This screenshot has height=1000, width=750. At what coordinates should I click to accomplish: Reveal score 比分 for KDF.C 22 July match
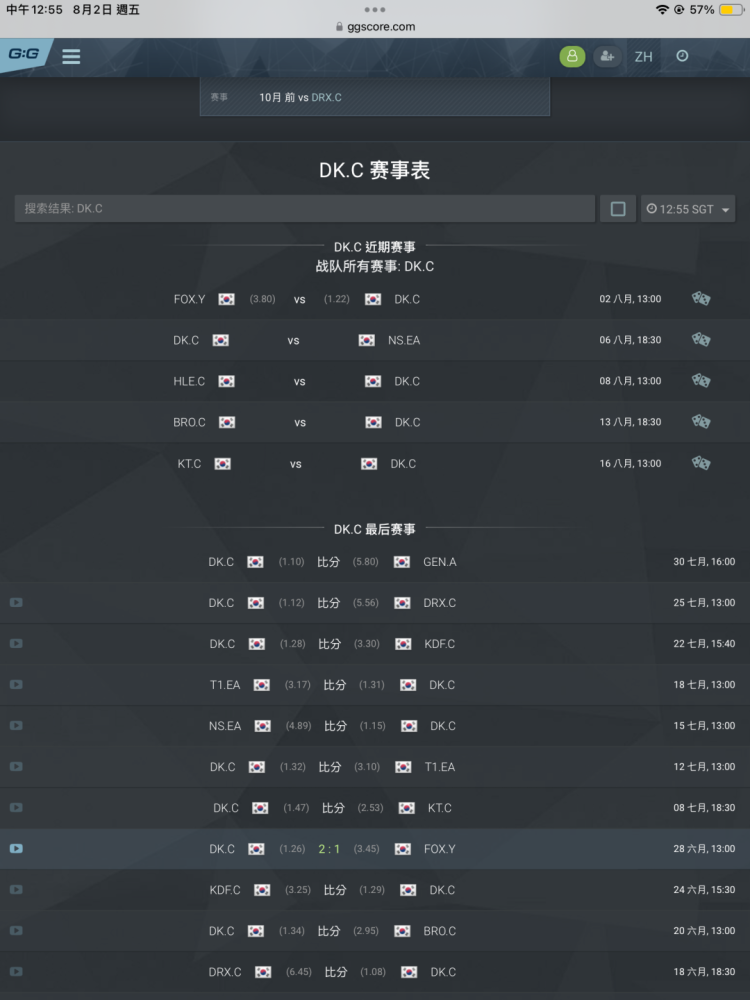(x=330, y=644)
